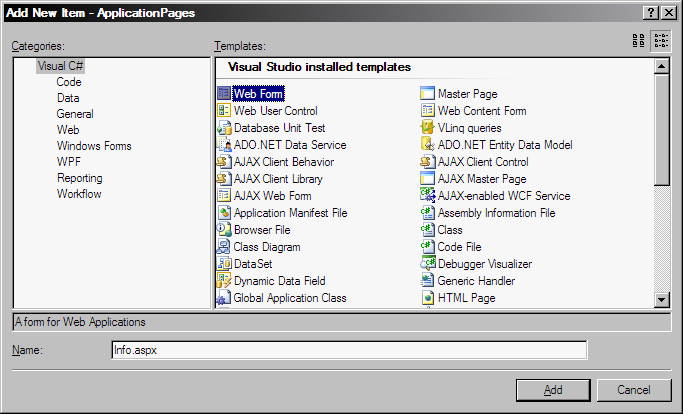Select the "Dynamic Data Field" label
683x414 pixels.
279,281
